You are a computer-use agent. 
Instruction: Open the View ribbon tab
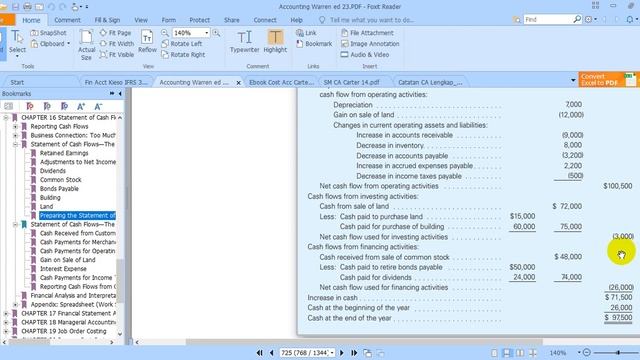[x=141, y=20]
